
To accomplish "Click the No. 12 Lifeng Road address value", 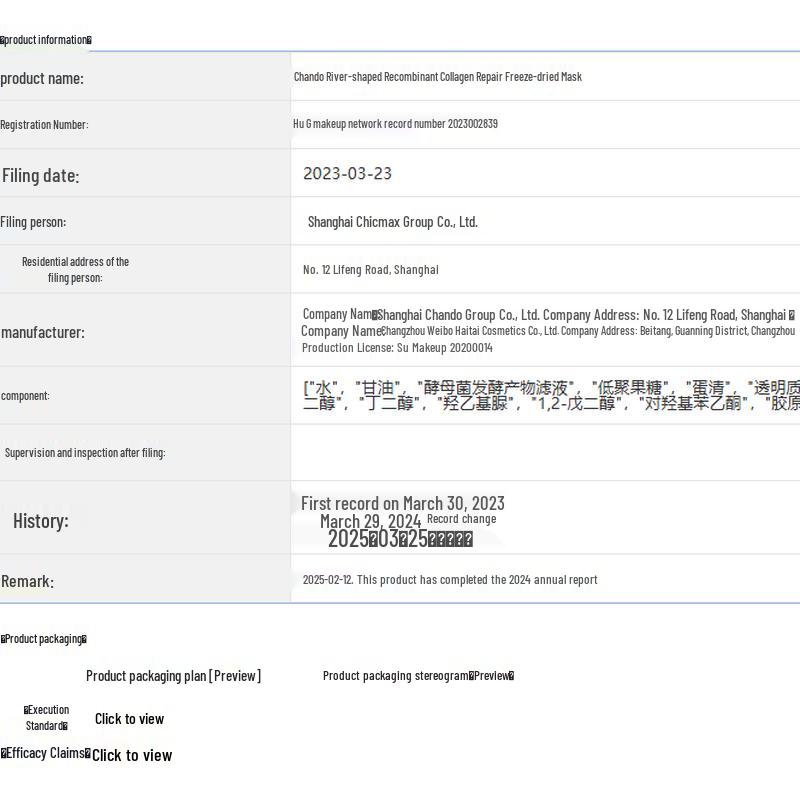I will (370, 270).
